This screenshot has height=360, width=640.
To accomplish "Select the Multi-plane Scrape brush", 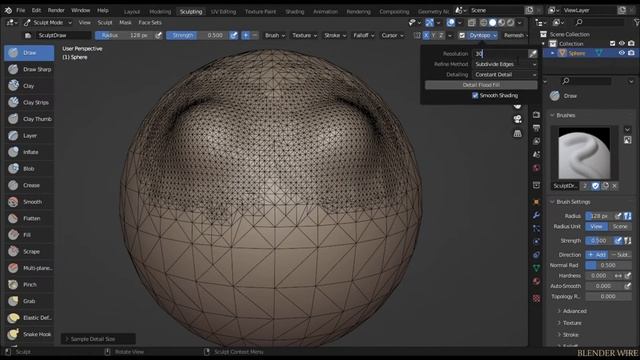I will click(x=29, y=268).
